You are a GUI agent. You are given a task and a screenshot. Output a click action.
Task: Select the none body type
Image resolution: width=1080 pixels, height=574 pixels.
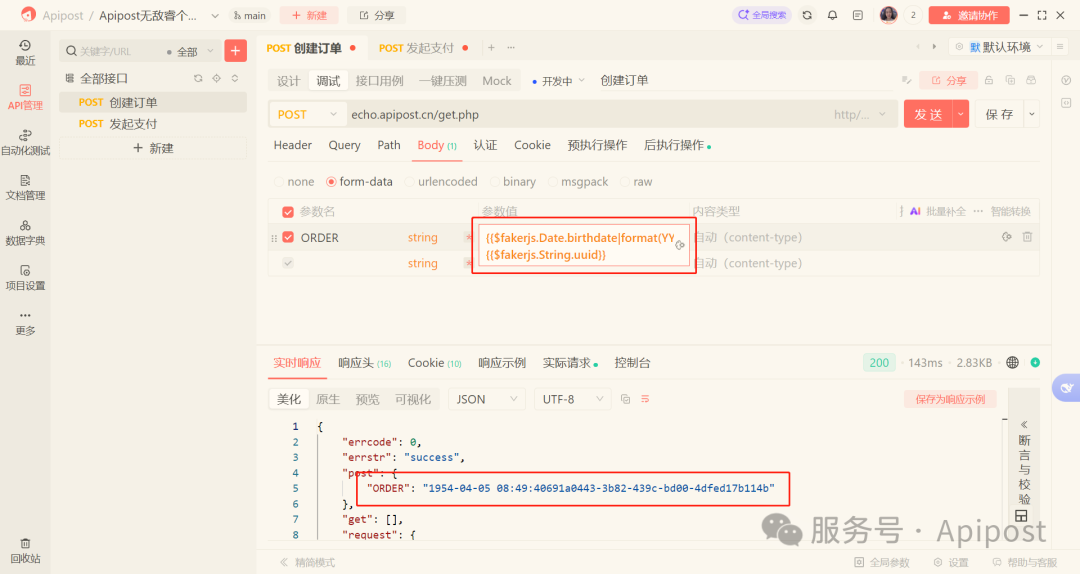coord(294,182)
